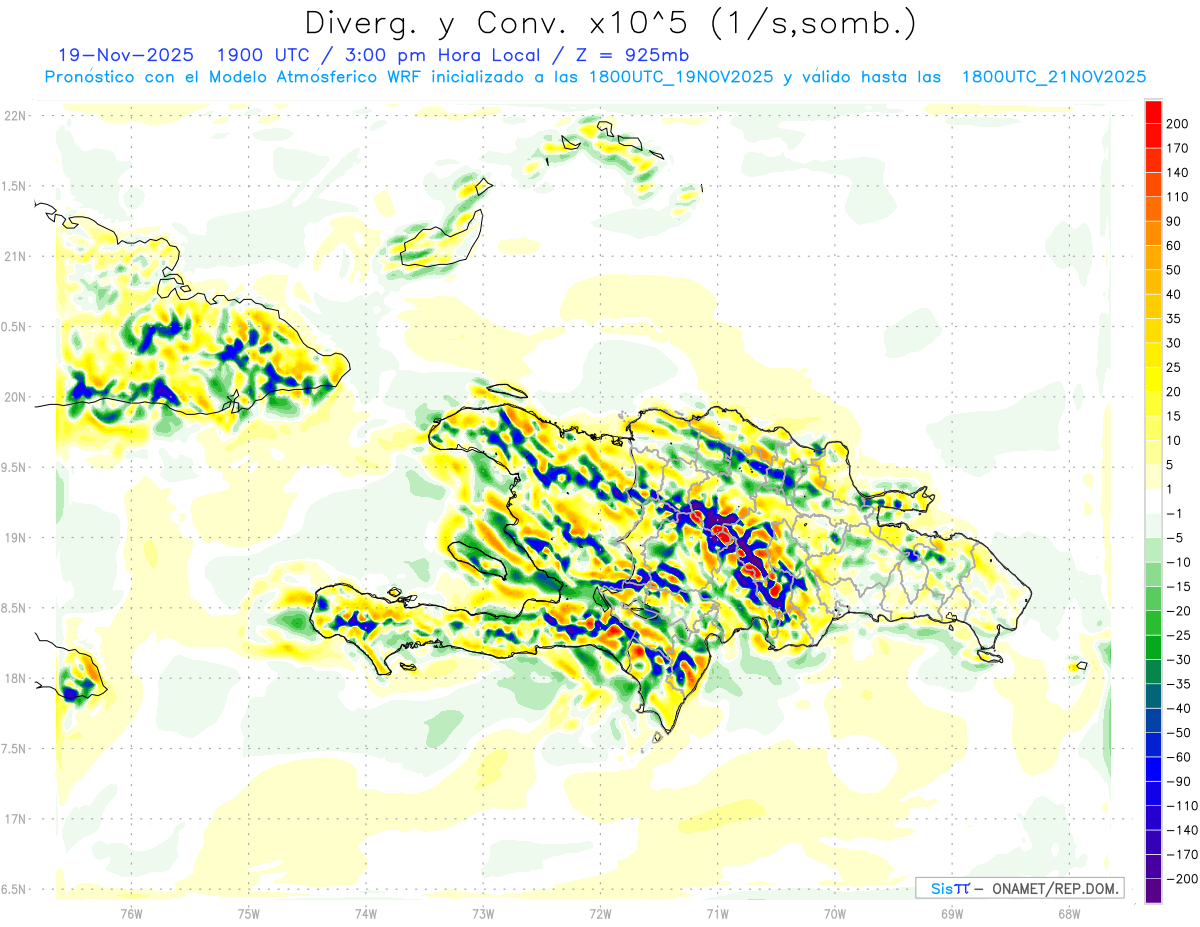
Task: Click the "-90" value on color scale
Action: [1177, 781]
